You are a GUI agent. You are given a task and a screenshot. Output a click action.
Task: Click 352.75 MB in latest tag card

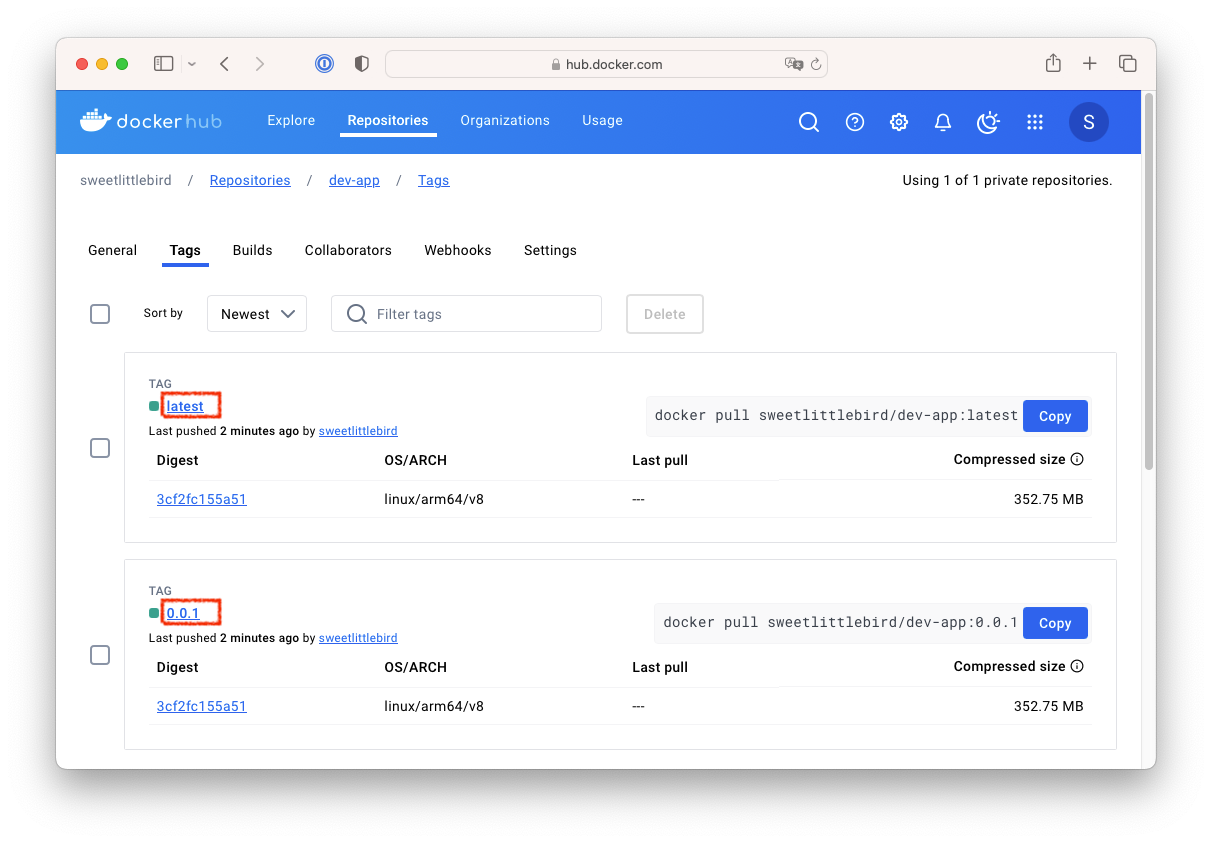(x=1049, y=499)
